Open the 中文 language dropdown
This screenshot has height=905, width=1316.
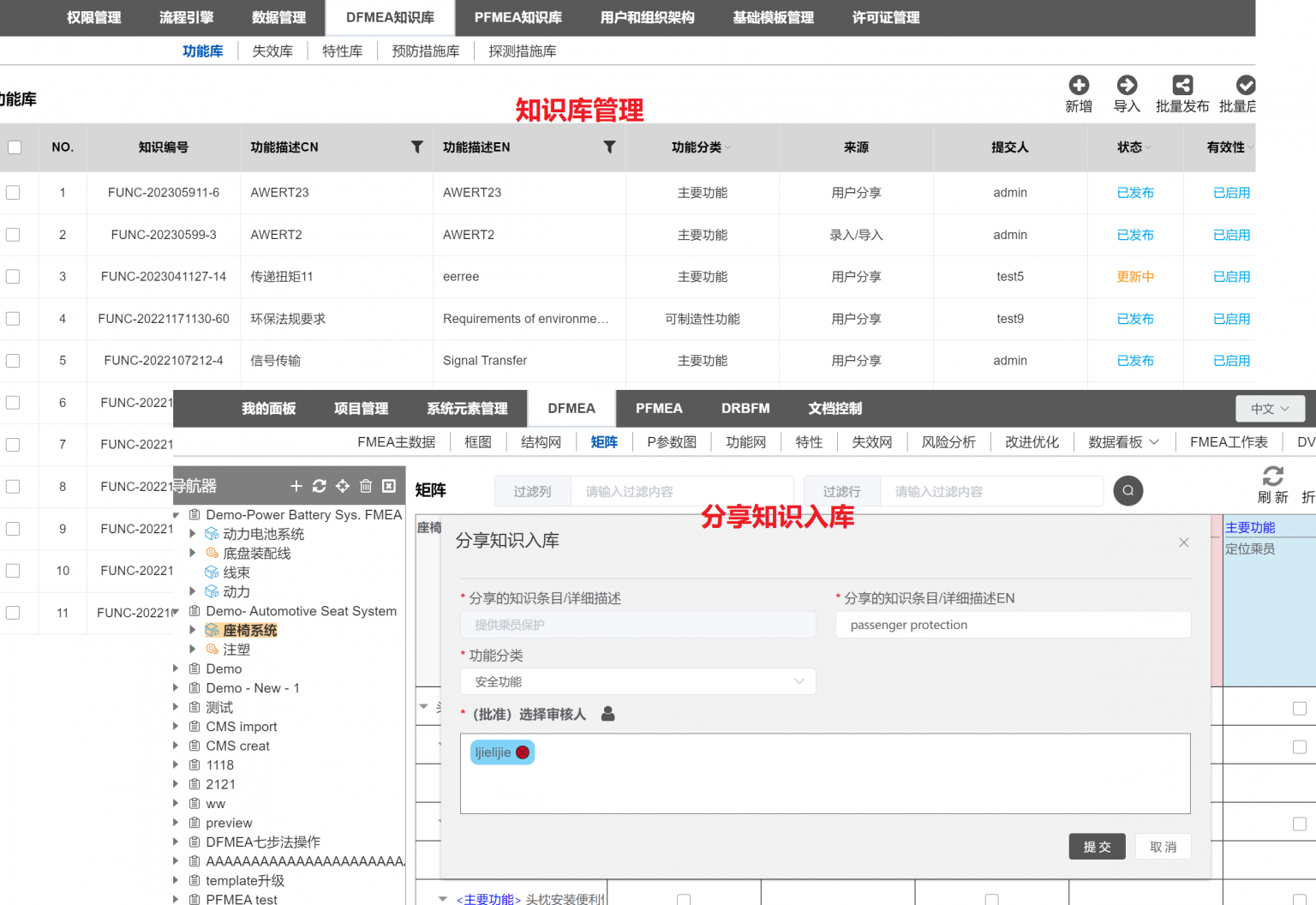(1271, 408)
